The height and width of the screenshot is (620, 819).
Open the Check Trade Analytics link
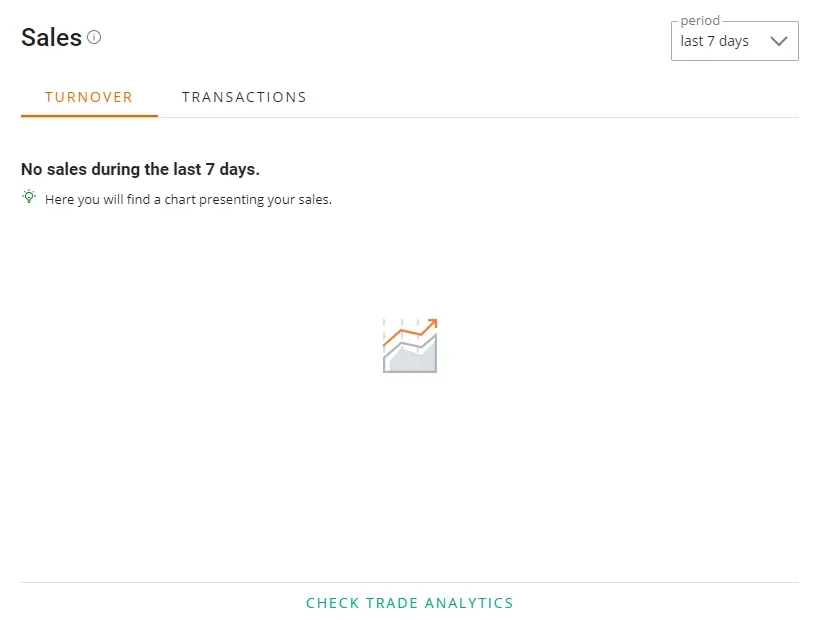pyautogui.click(x=410, y=603)
